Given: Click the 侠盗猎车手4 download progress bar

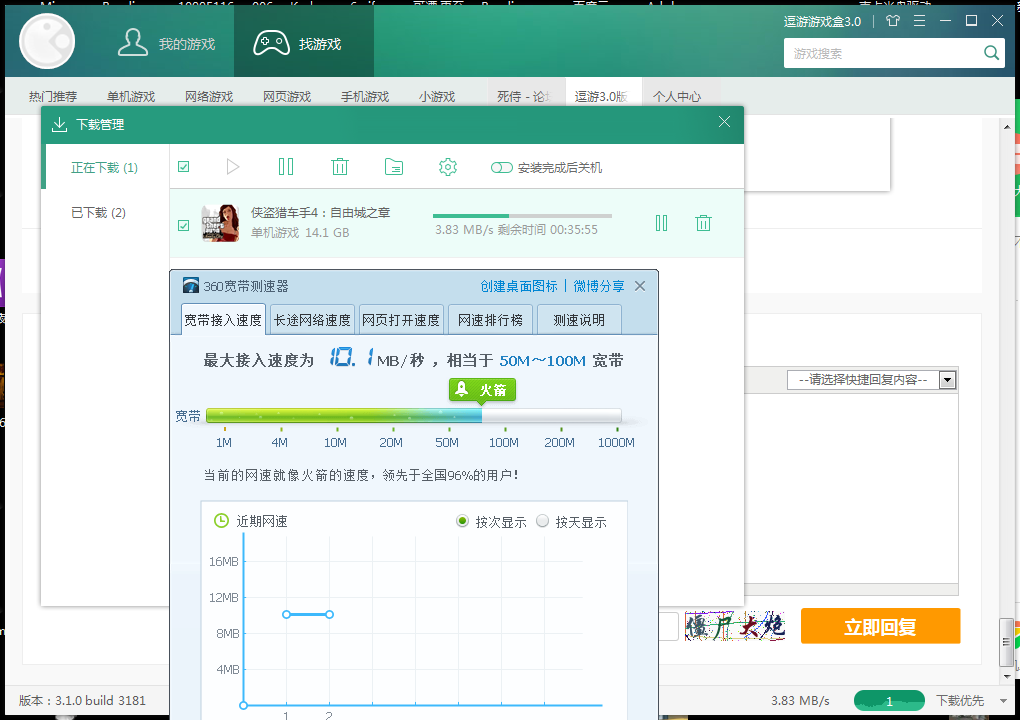Looking at the screenshot, I should (522, 215).
